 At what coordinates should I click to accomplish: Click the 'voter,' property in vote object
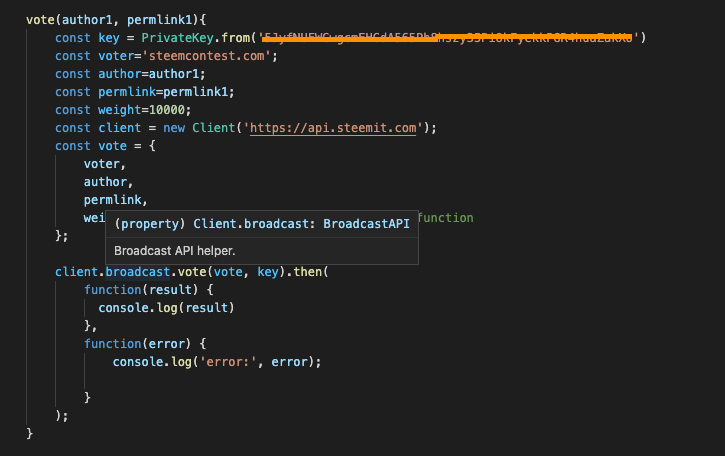[104, 164]
